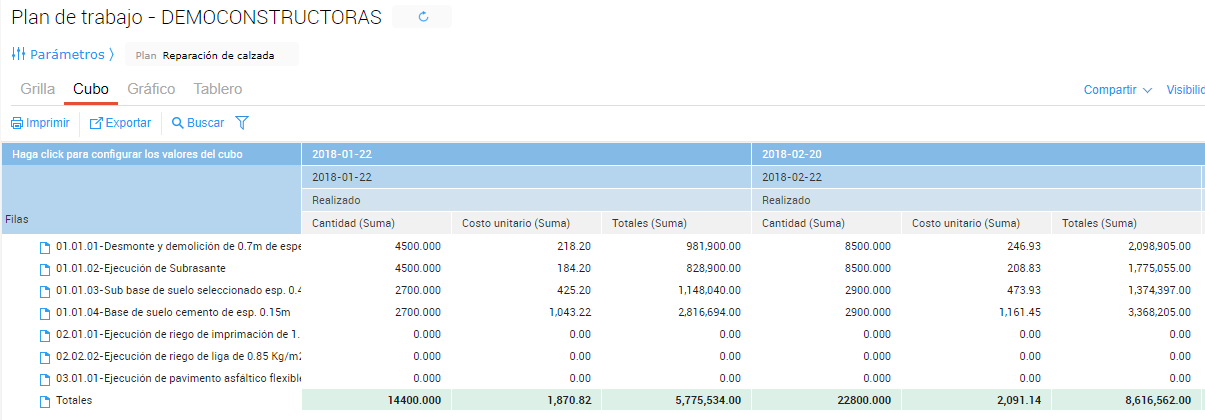Viewport: 1205px width, 420px height.
Task: Click document icon for 01.01.02-Ejecución de Subrasante
Action: [44, 269]
